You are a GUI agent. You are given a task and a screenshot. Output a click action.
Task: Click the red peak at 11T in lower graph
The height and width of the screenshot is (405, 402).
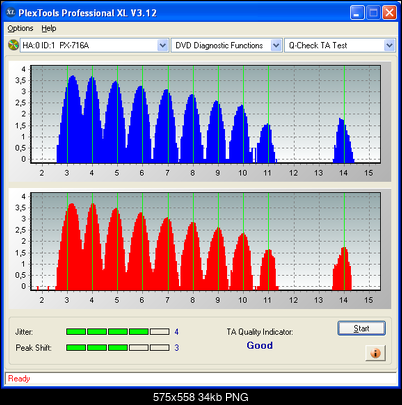pyautogui.click(x=268, y=269)
